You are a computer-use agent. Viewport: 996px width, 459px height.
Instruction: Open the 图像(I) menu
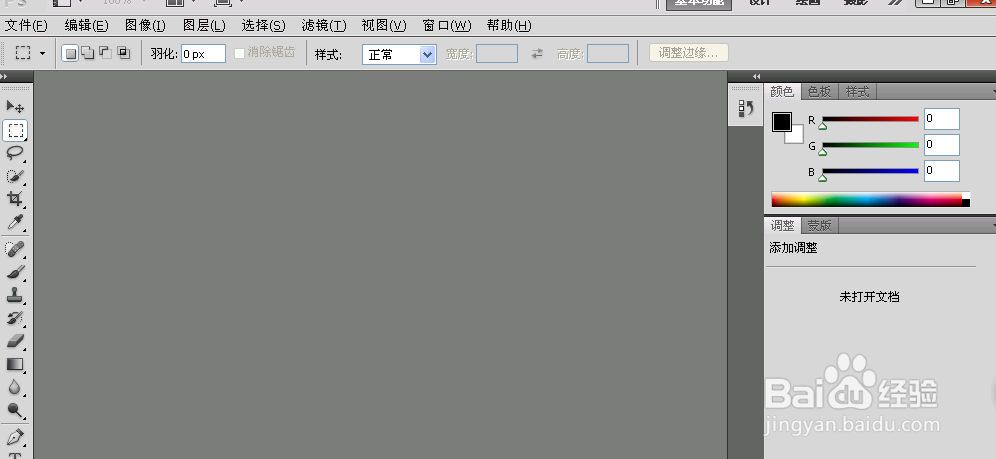click(x=145, y=26)
